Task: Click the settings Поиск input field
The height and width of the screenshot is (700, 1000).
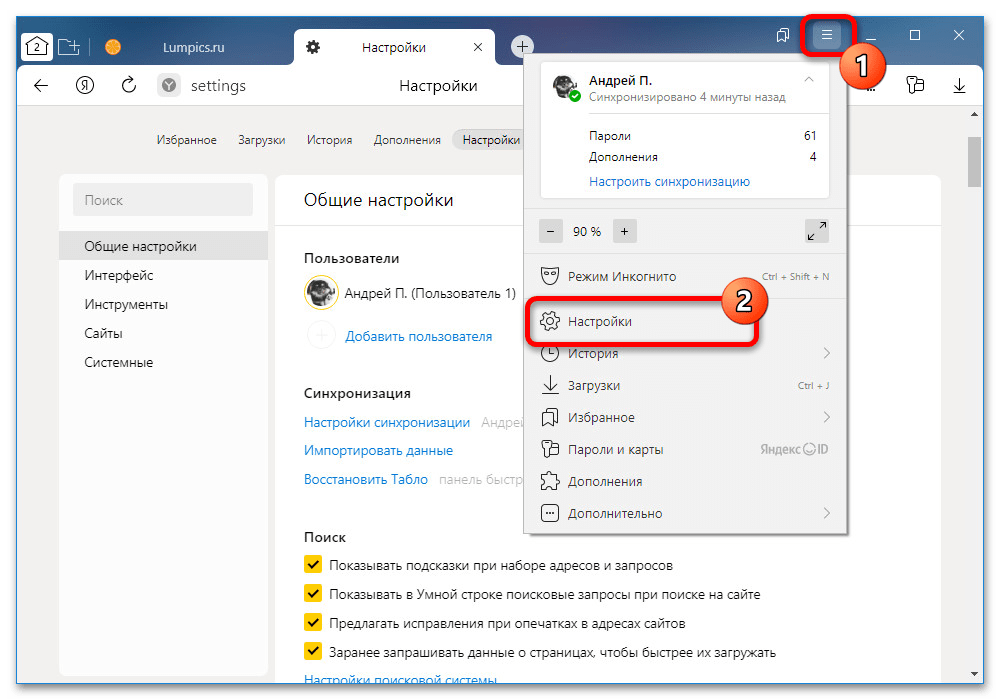Action: [x=163, y=200]
